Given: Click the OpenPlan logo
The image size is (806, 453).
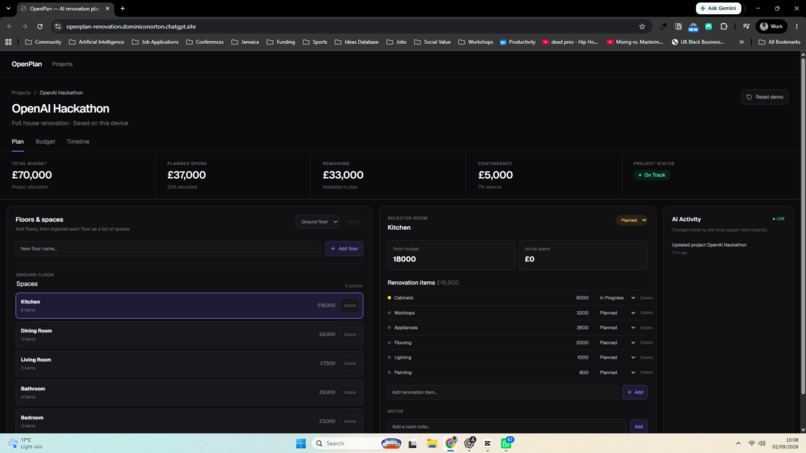Looking at the screenshot, I should [x=27, y=64].
